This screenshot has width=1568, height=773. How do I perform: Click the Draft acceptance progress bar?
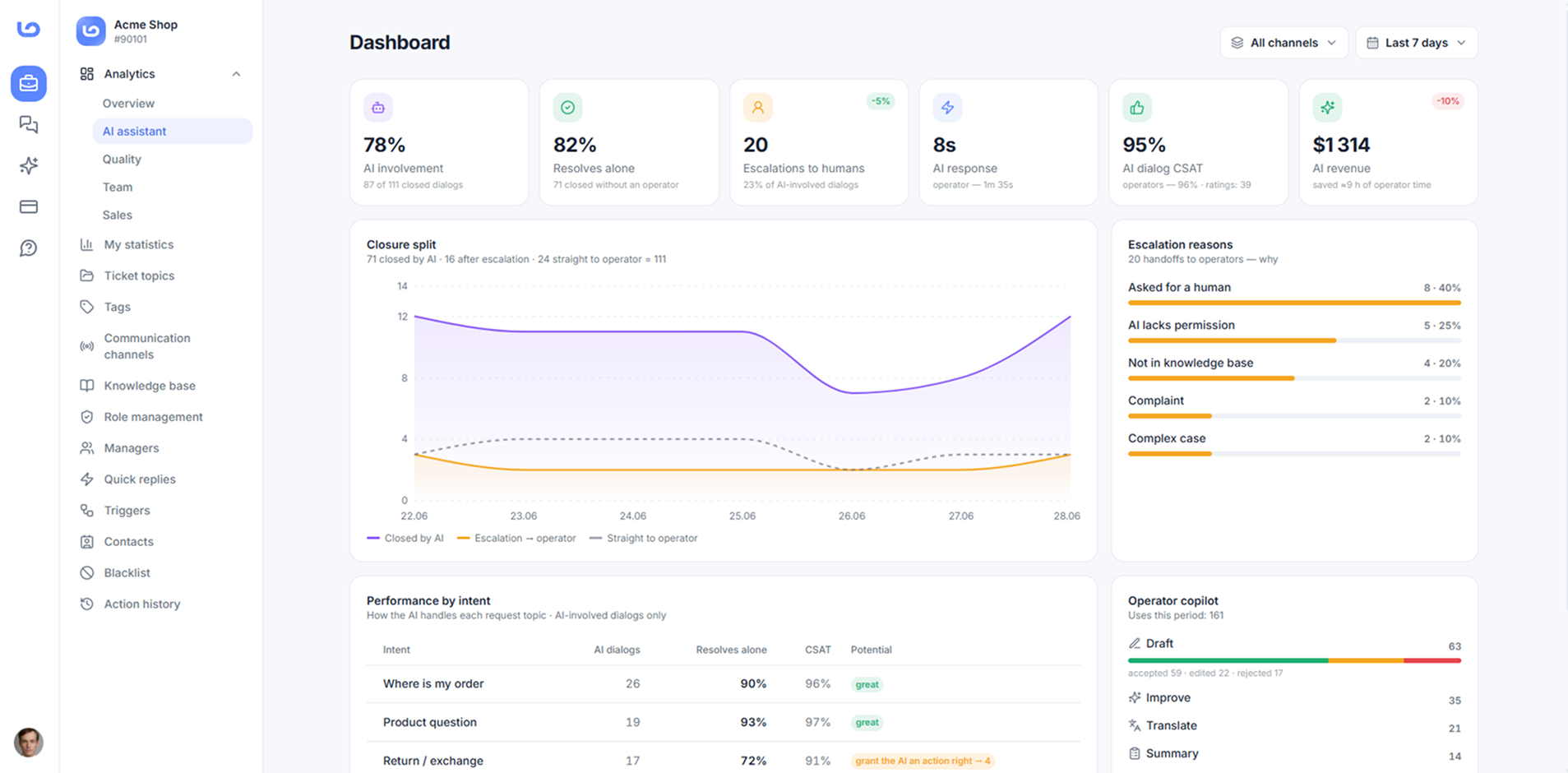click(x=1294, y=660)
